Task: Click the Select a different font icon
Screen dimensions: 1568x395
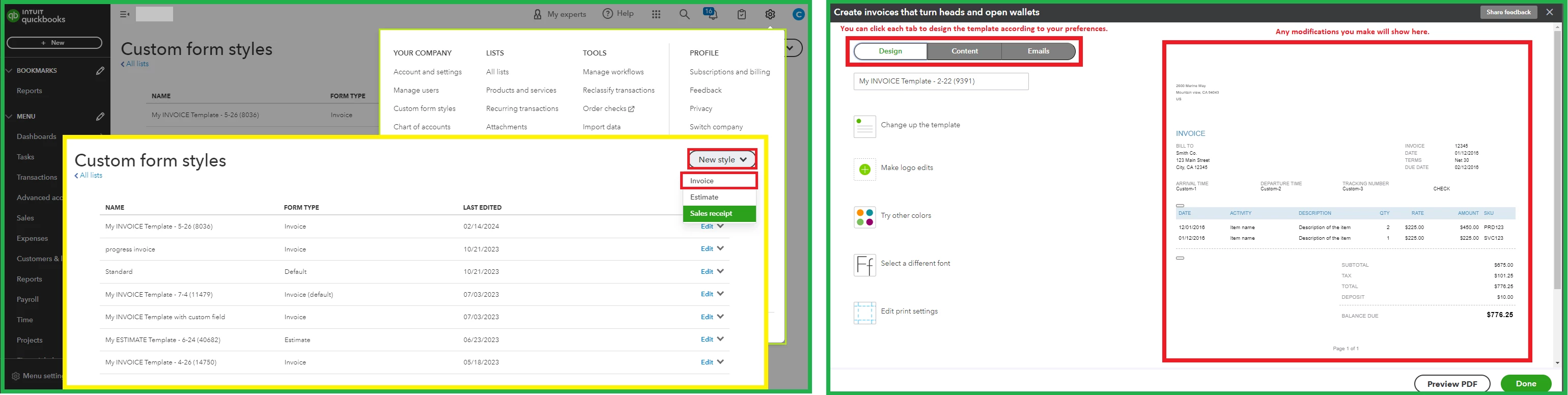Action: click(x=864, y=265)
